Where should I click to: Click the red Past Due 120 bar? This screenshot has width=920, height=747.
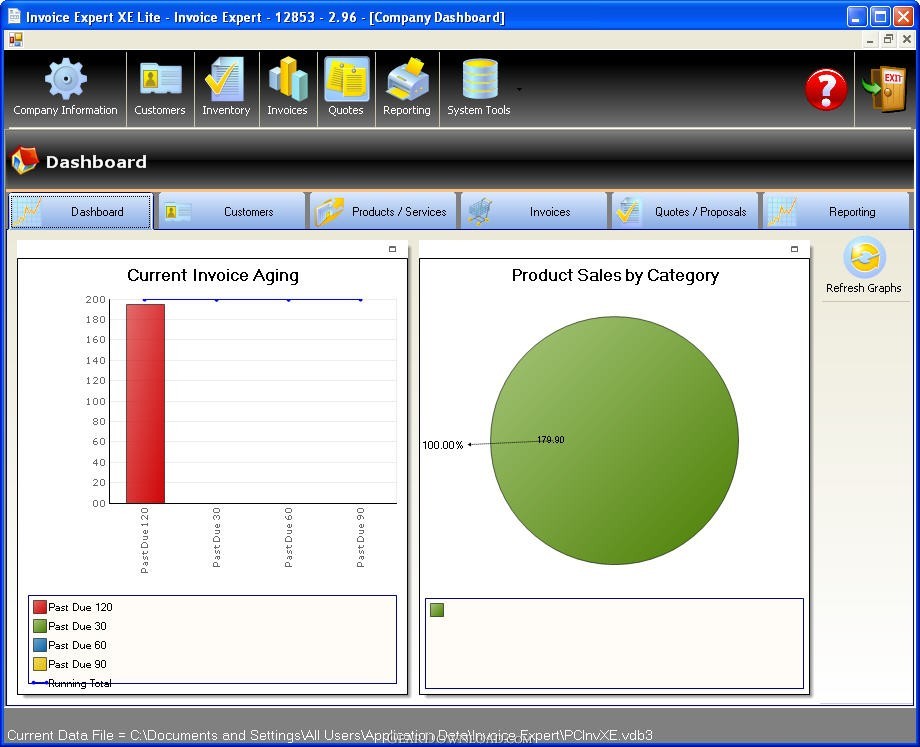146,404
